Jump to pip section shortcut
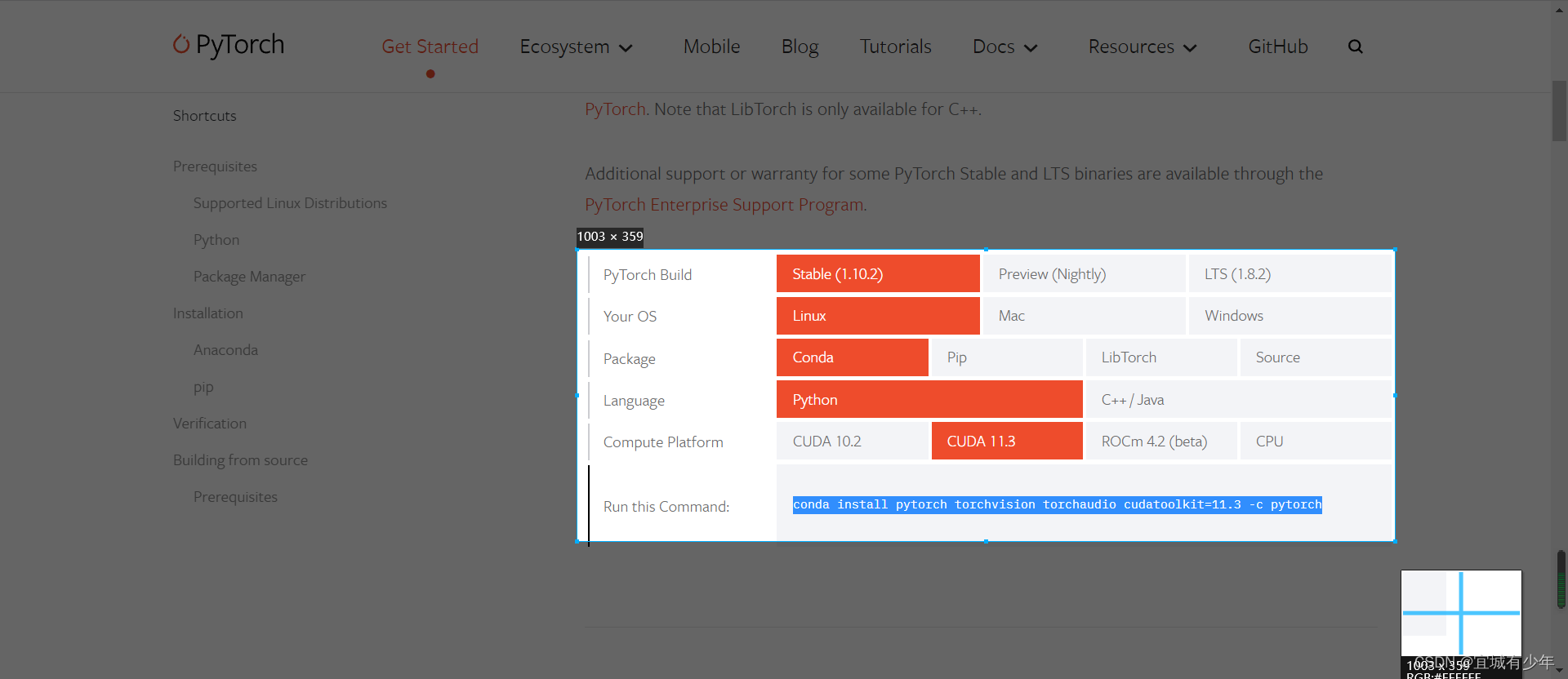This screenshot has height=679, width=1568. pyautogui.click(x=203, y=387)
